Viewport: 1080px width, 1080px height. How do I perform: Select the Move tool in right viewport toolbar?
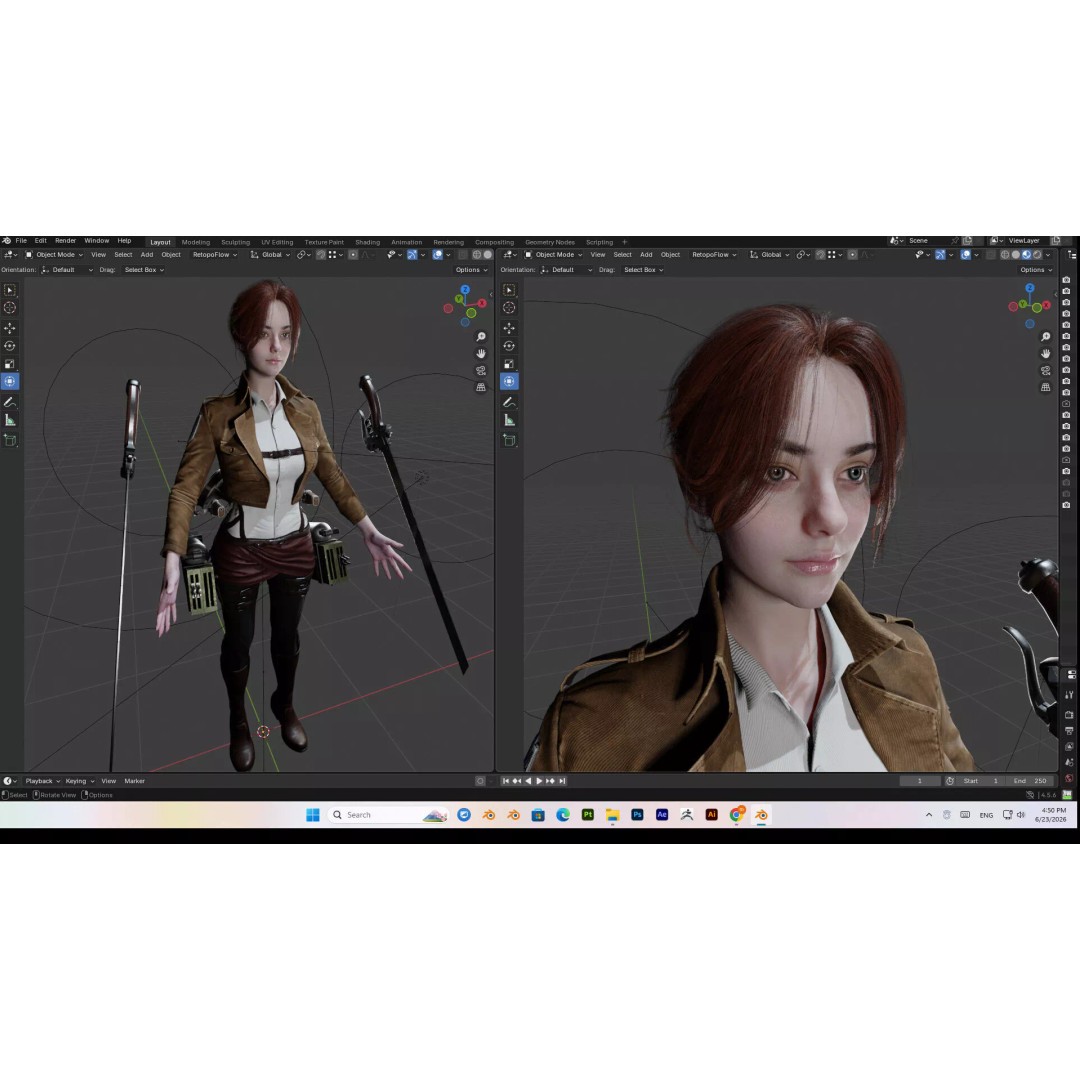509,328
